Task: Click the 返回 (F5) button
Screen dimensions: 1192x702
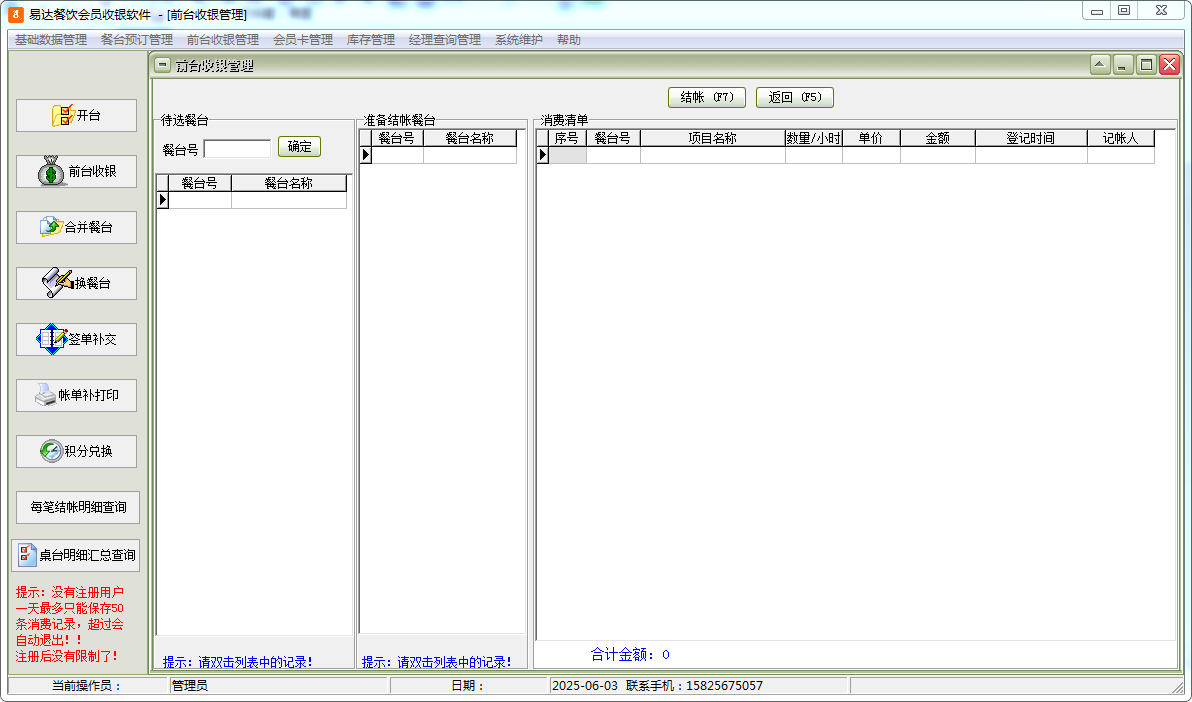Action: click(x=794, y=97)
